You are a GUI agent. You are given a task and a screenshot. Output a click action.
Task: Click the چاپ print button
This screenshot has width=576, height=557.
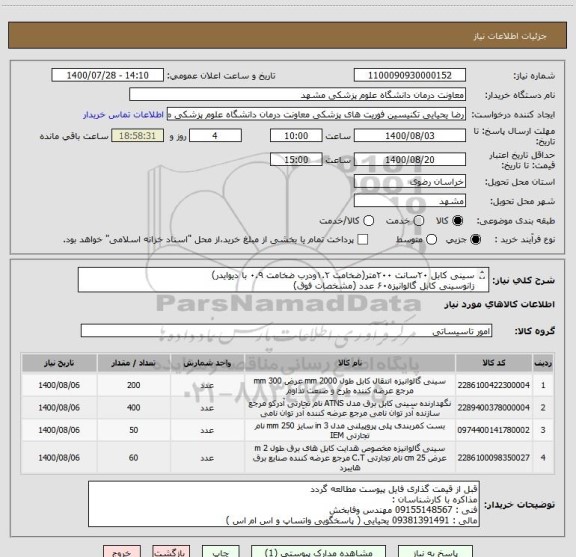pos(220,552)
